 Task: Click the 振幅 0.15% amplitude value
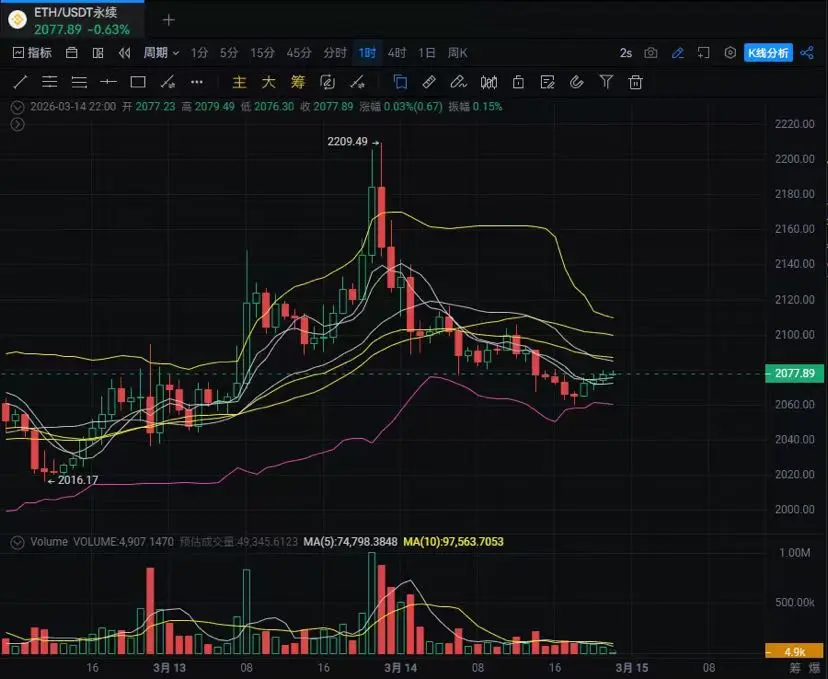point(475,107)
